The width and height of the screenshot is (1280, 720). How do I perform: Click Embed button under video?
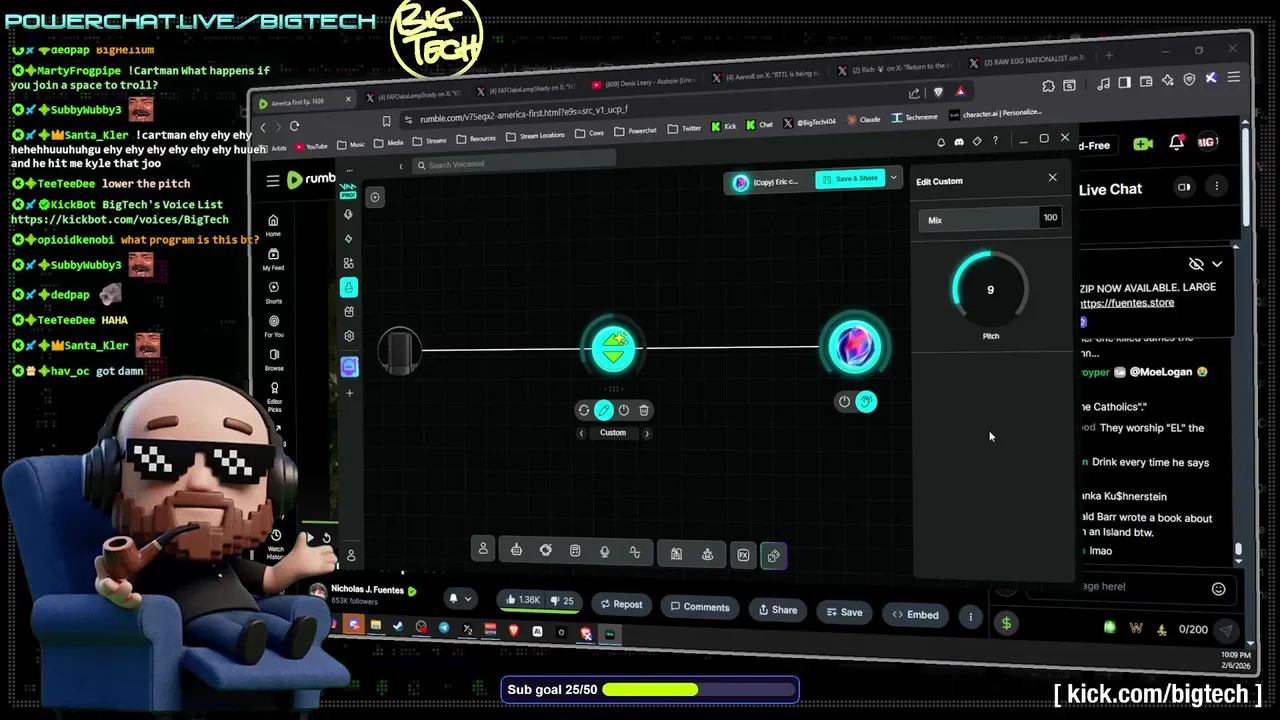[915, 615]
